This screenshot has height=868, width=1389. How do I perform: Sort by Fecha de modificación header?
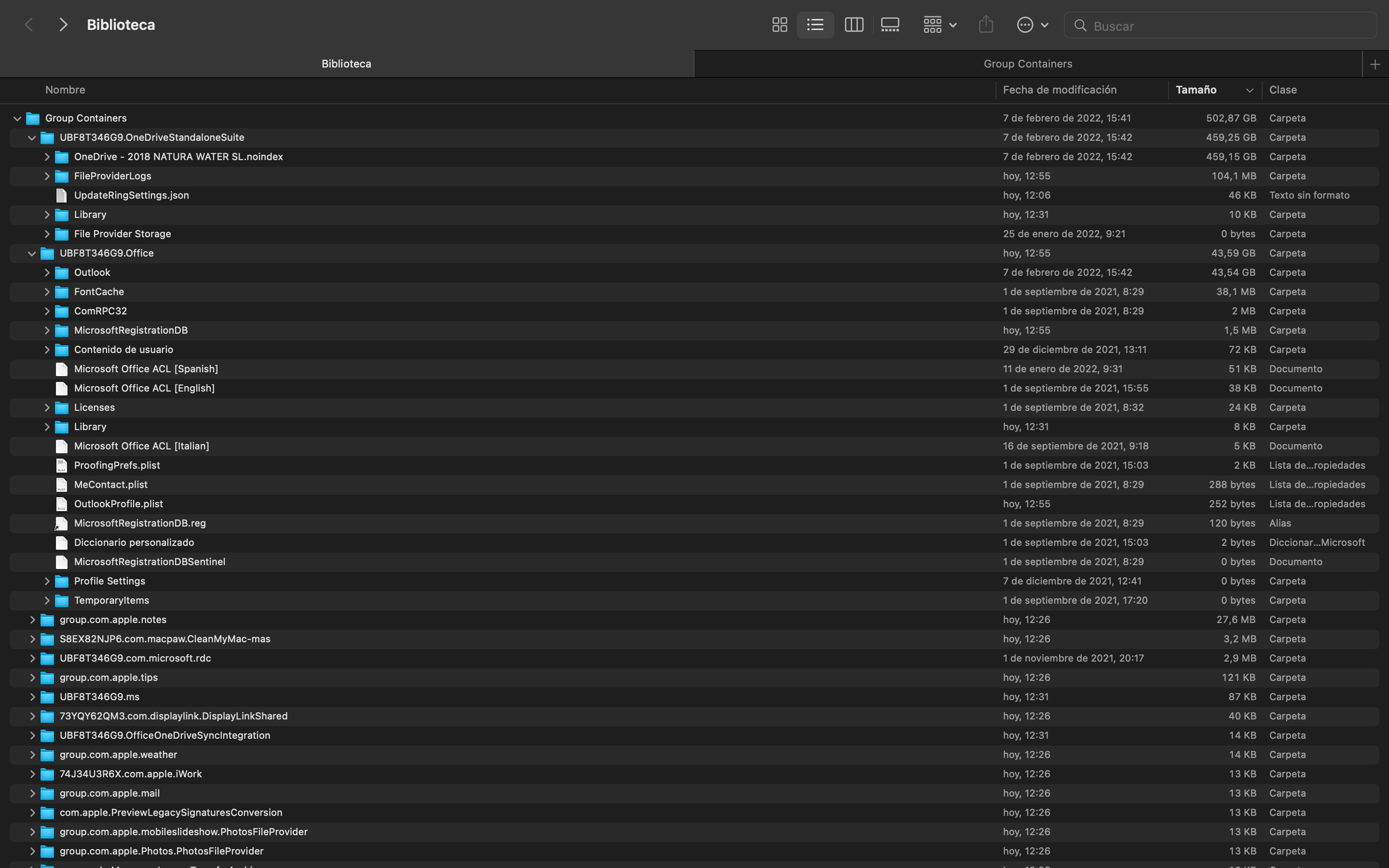point(1059,90)
